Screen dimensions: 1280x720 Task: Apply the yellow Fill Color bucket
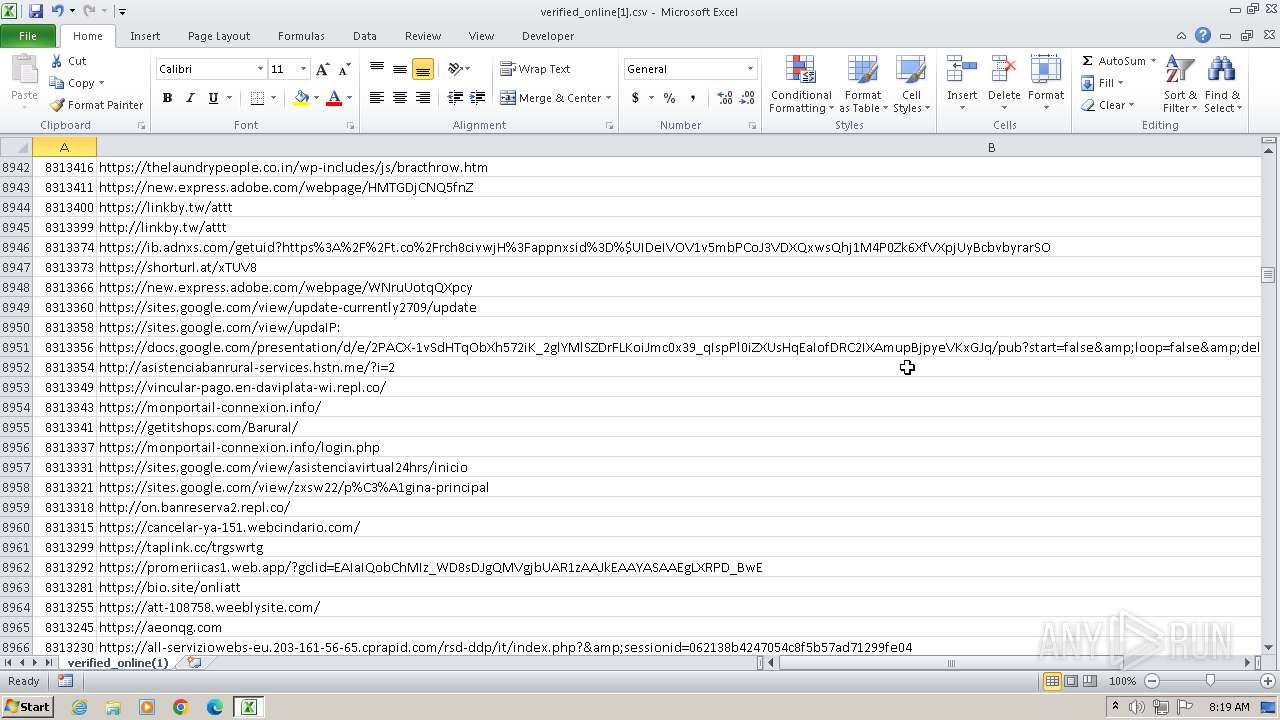point(301,98)
